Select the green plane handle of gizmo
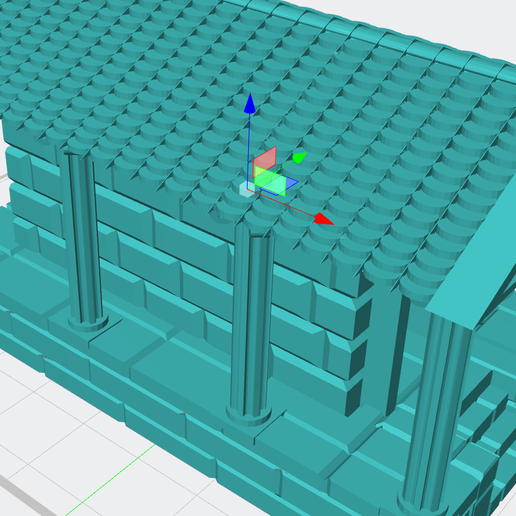 pos(270,181)
